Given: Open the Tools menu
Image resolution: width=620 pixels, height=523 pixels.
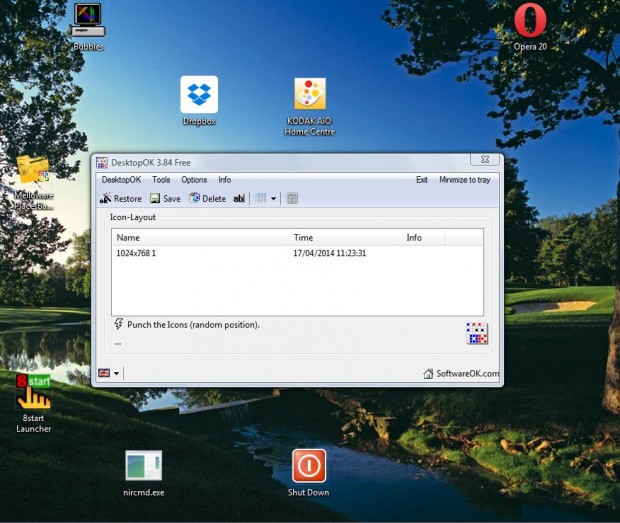Looking at the screenshot, I should point(161,180).
